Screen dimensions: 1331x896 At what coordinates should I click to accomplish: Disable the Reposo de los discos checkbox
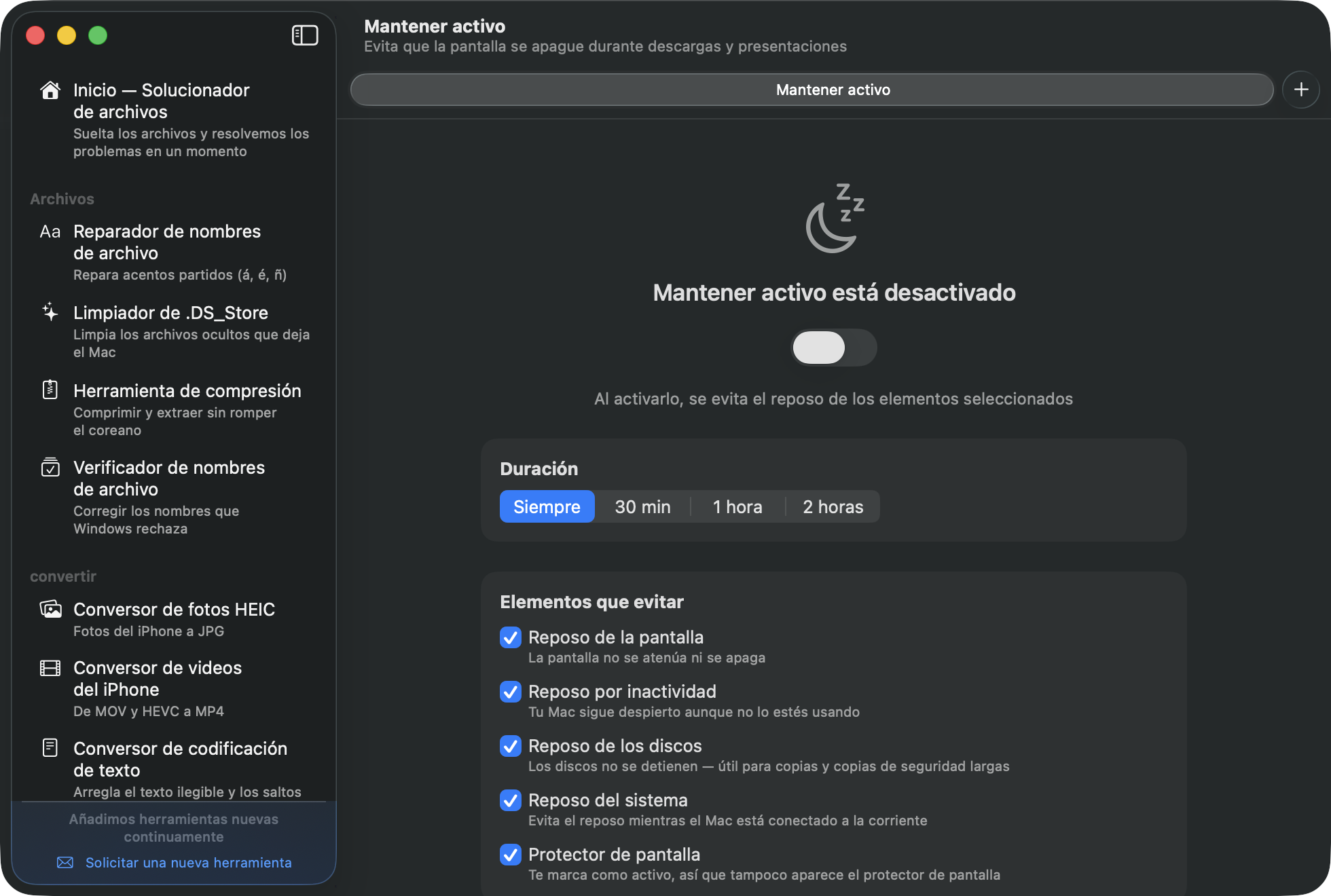tap(511, 746)
